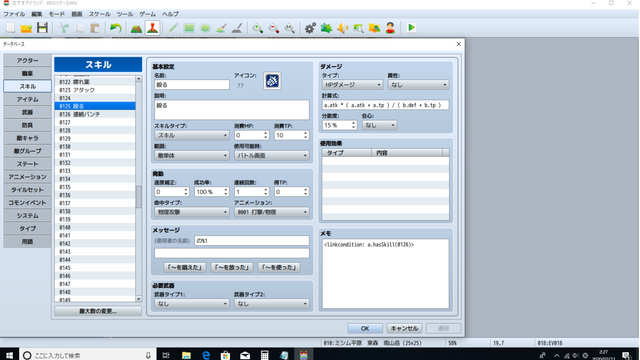Screen dimensions: 640x360
Task: Open the ツール menu
Action: pos(124,14)
